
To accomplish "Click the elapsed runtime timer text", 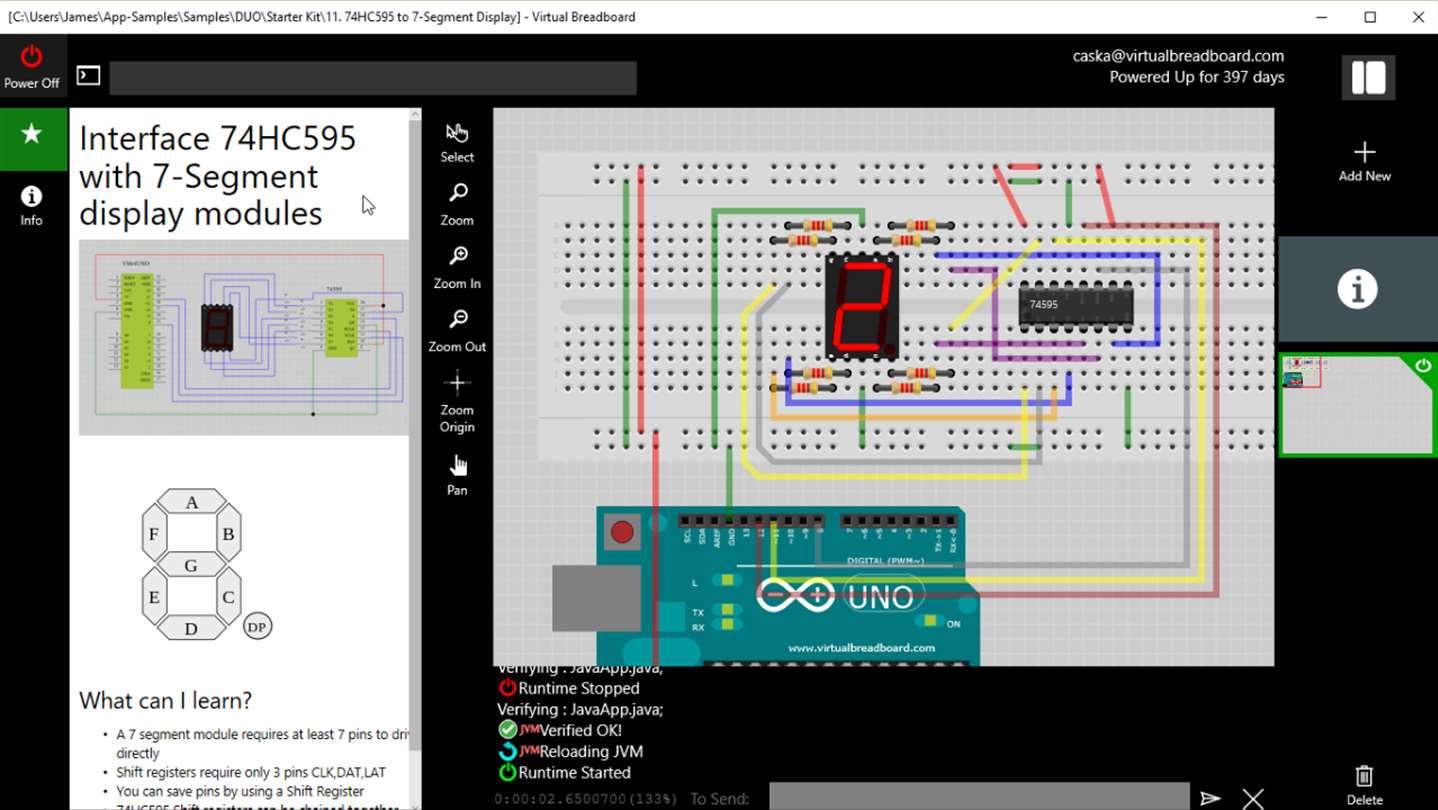I will pos(585,799).
